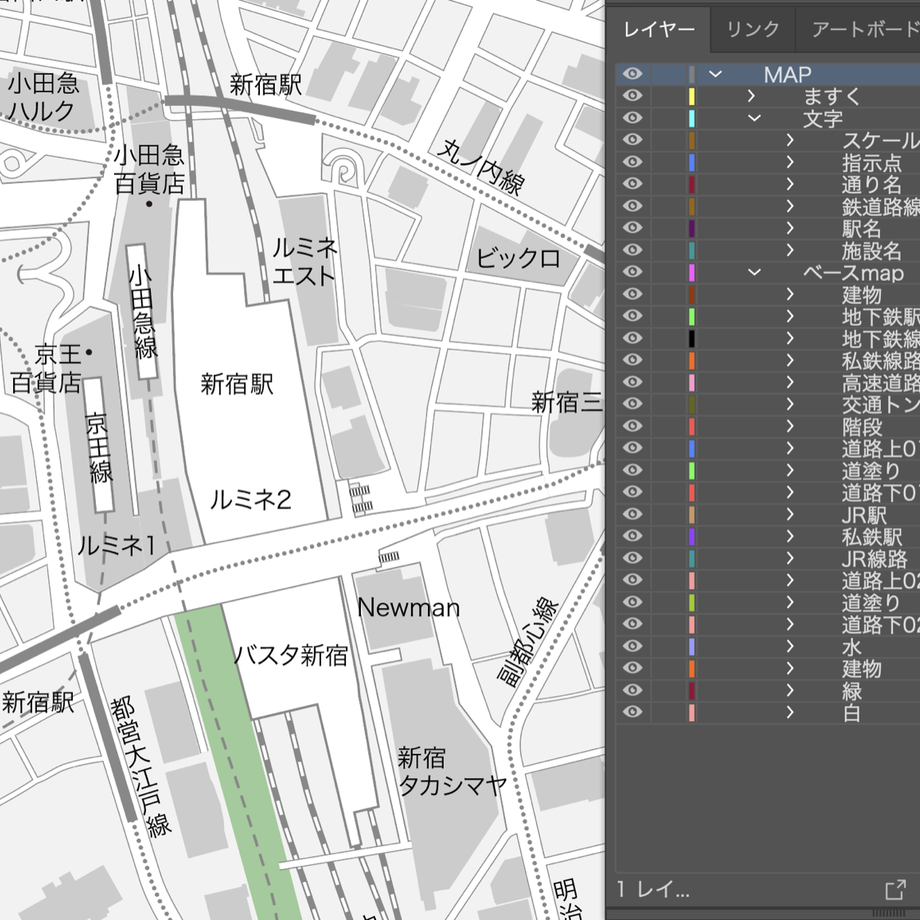The image size is (920, 920).
Task: Toggle the eye icon for 緑 layer
Action: tap(632, 690)
